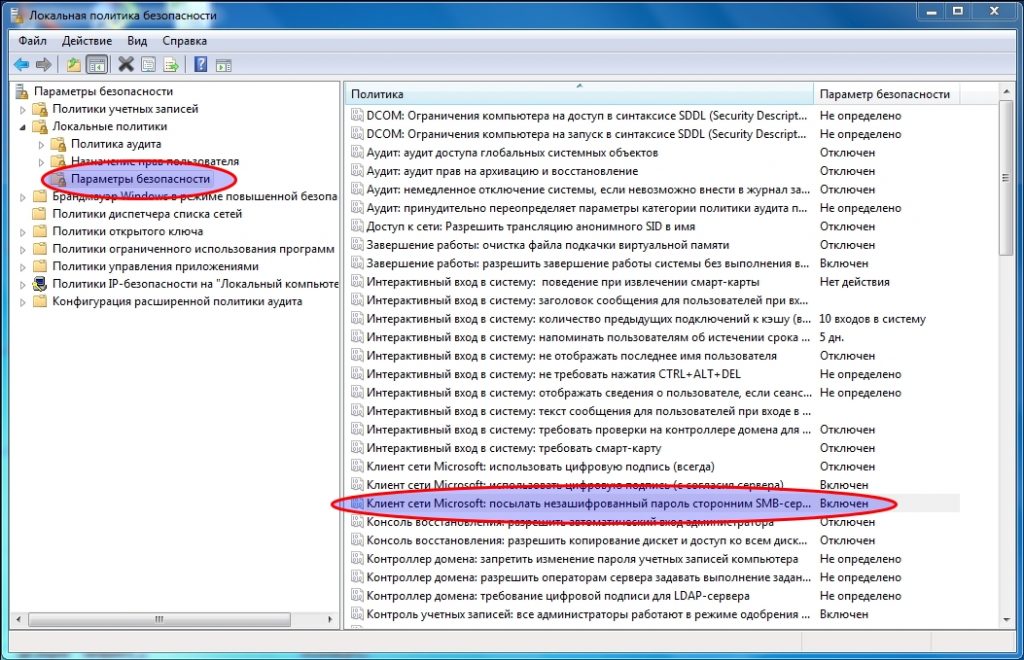The height and width of the screenshot is (660, 1024).
Task: Click icon beside Интерактивный вход: требовать смарт-карту
Action: (x=357, y=448)
